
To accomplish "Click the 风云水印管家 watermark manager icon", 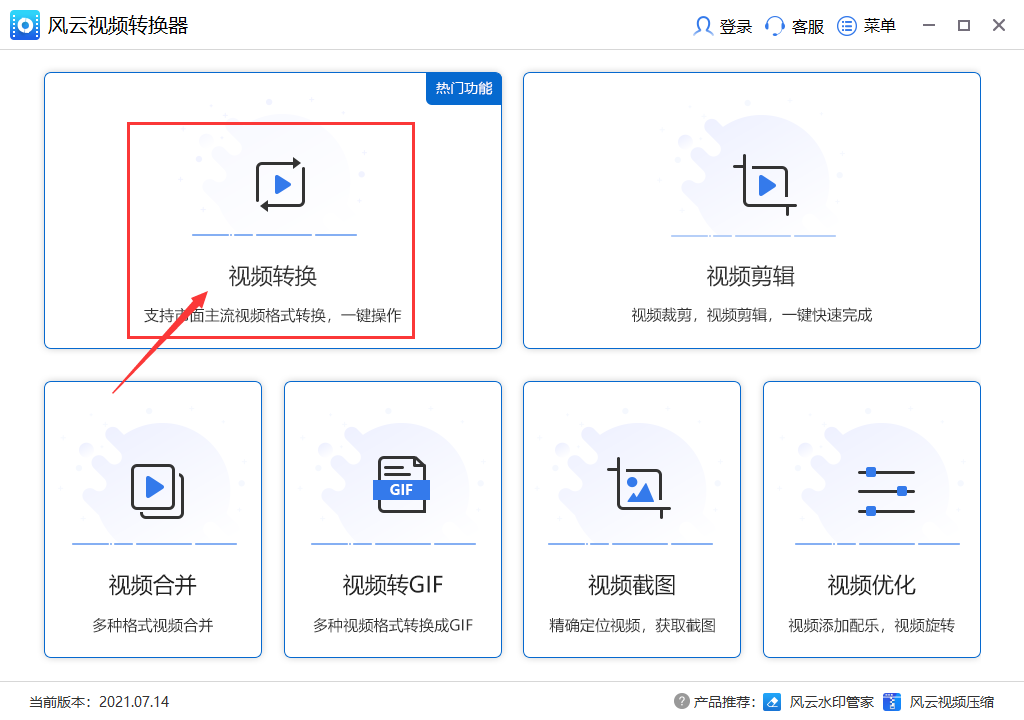I will click(x=771, y=703).
